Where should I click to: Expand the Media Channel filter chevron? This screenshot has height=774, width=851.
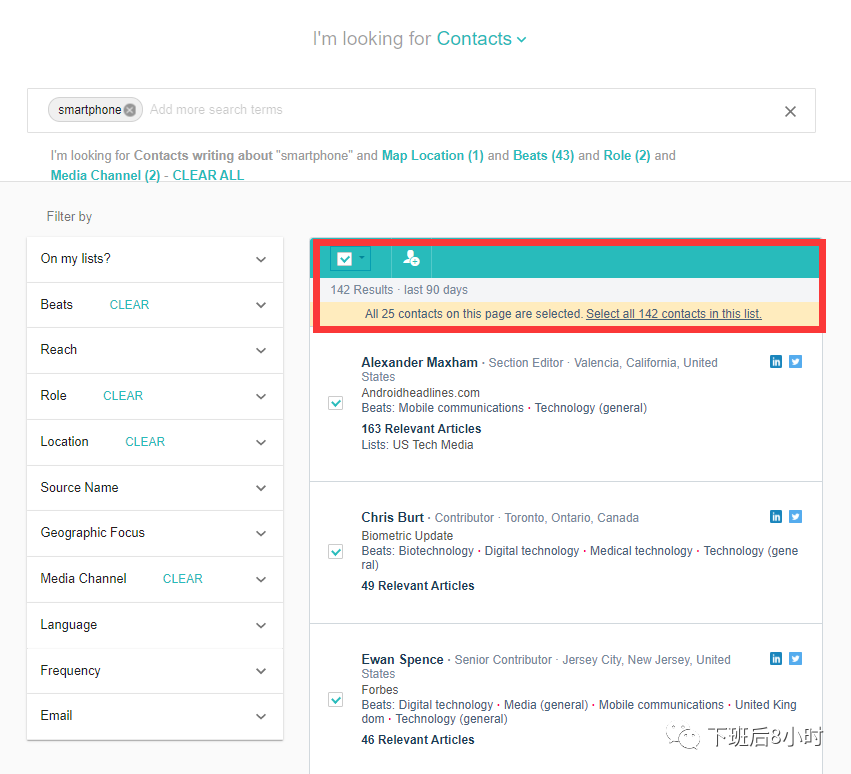pyautogui.click(x=261, y=579)
